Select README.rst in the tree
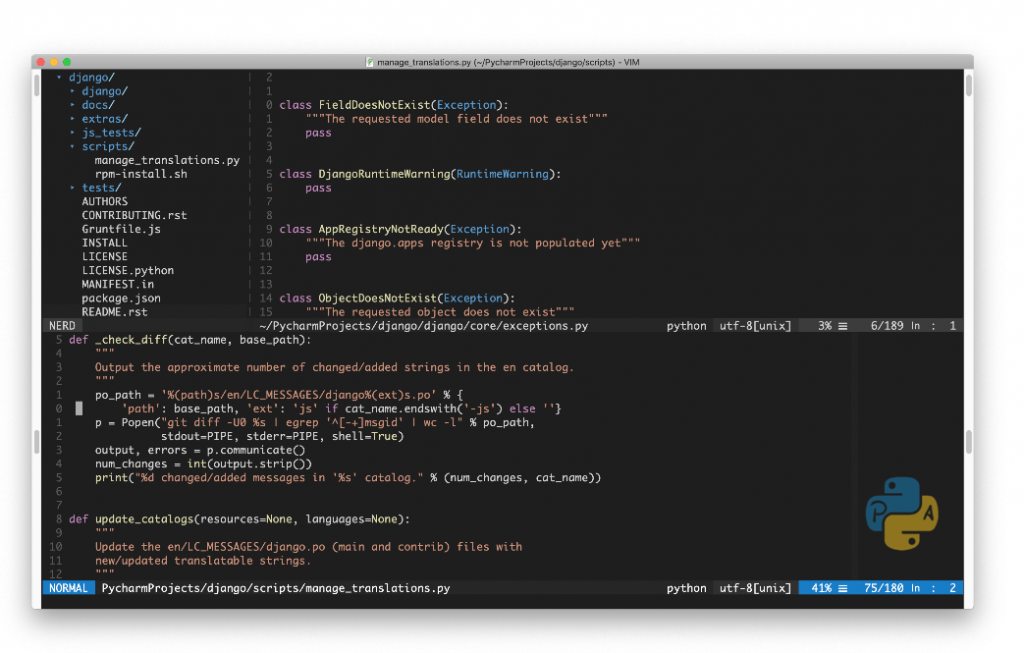 pos(114,311)
